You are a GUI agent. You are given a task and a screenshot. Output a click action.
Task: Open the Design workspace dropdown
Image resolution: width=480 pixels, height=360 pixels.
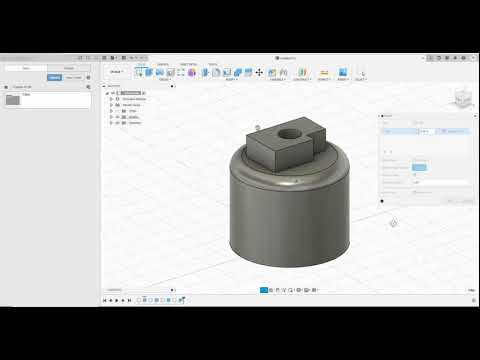coord(117,72)
